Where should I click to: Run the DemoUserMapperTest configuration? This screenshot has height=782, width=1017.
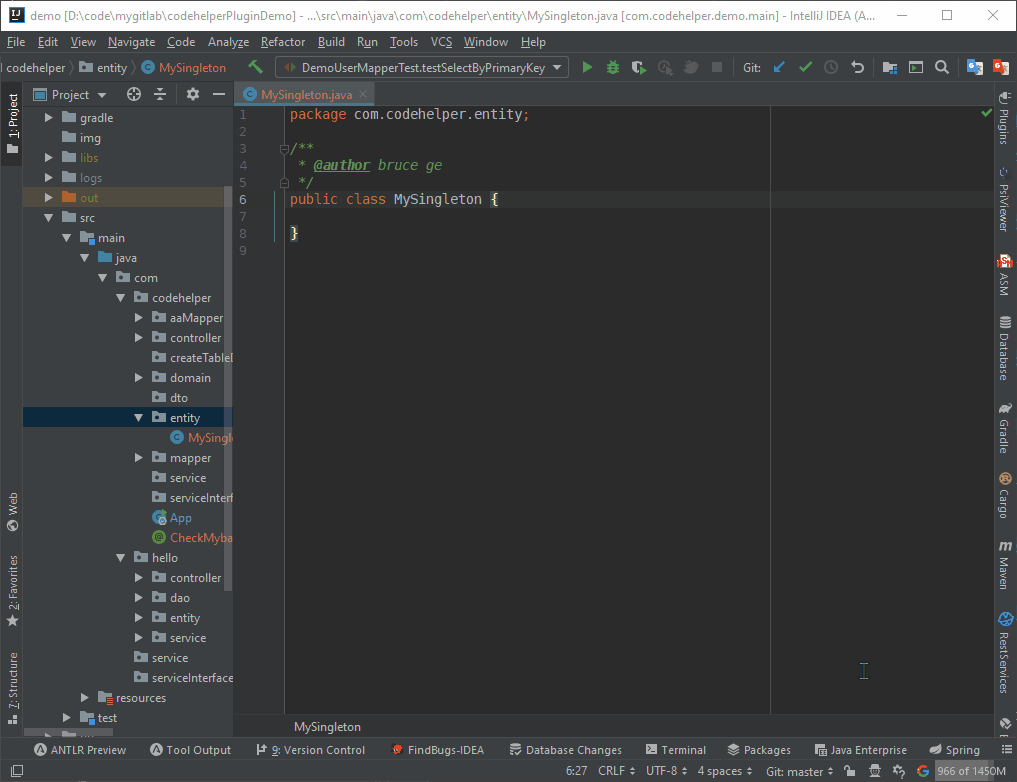[587, 67]
